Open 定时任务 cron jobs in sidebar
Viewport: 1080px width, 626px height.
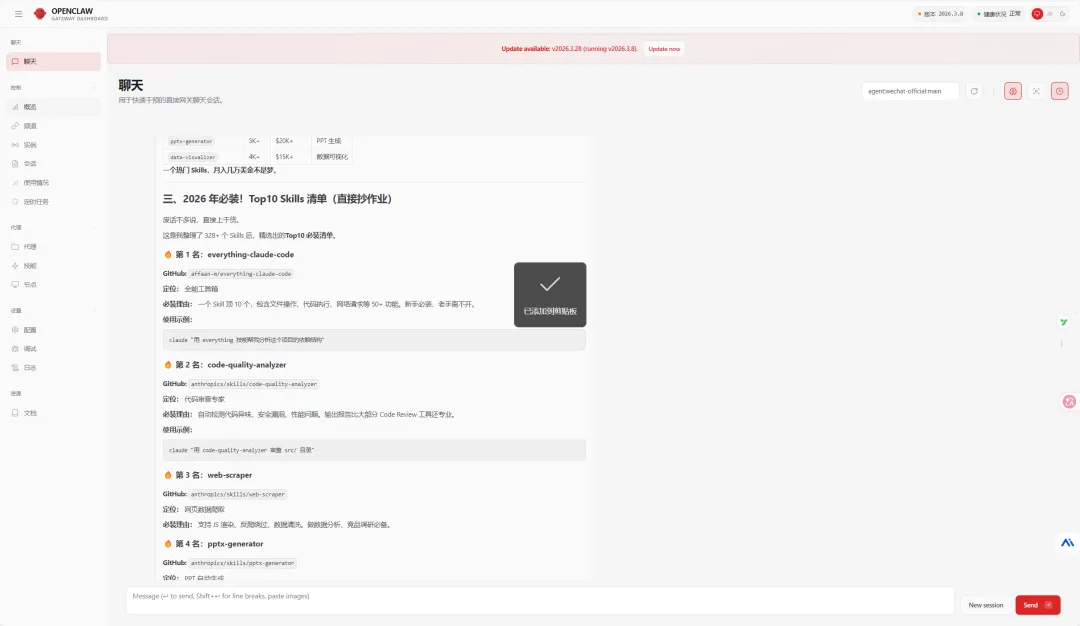pyautogui.click(x=54, y=202)
